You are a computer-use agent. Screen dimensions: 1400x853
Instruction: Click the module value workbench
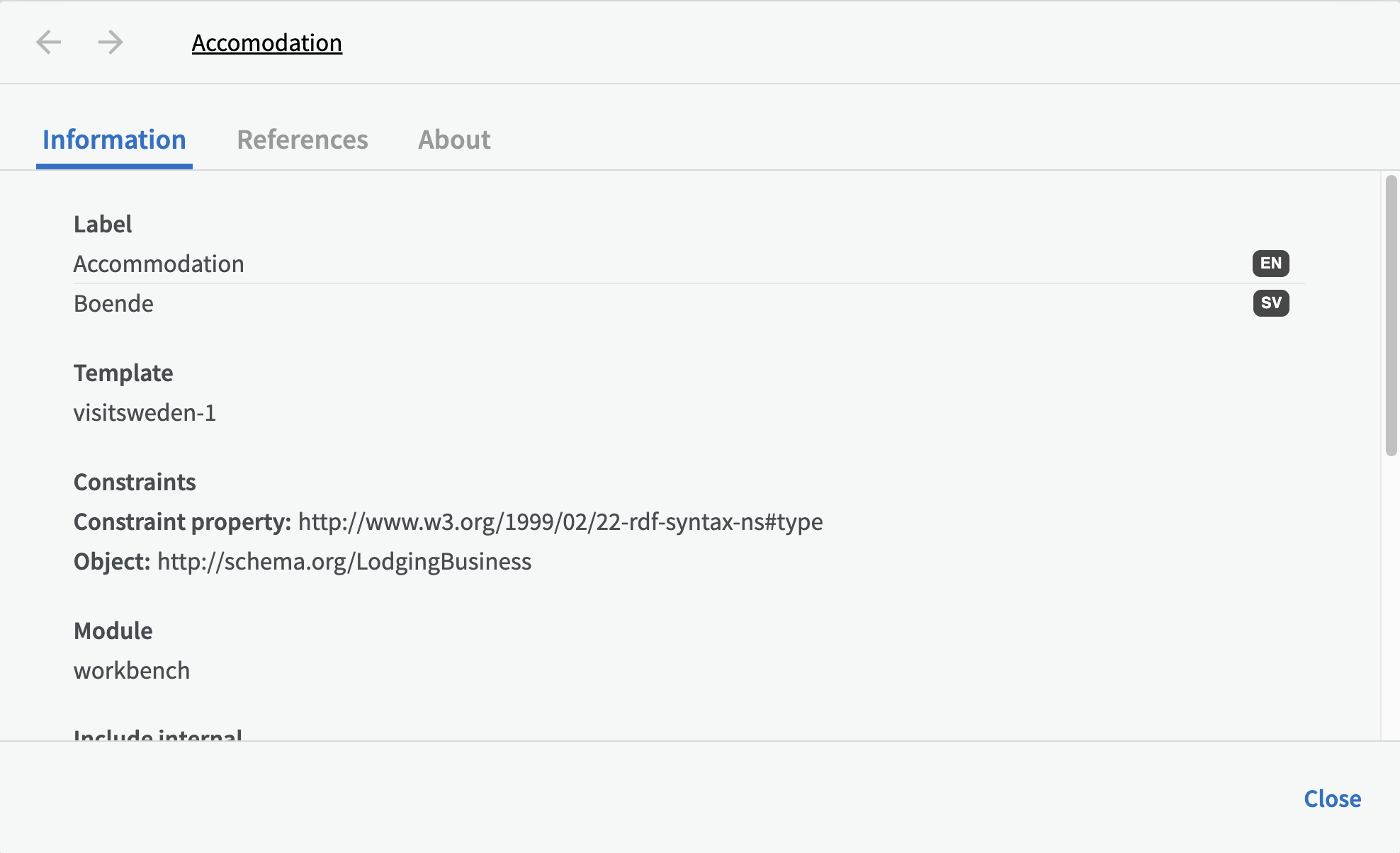pyautogui.click(x=132, y=671)
